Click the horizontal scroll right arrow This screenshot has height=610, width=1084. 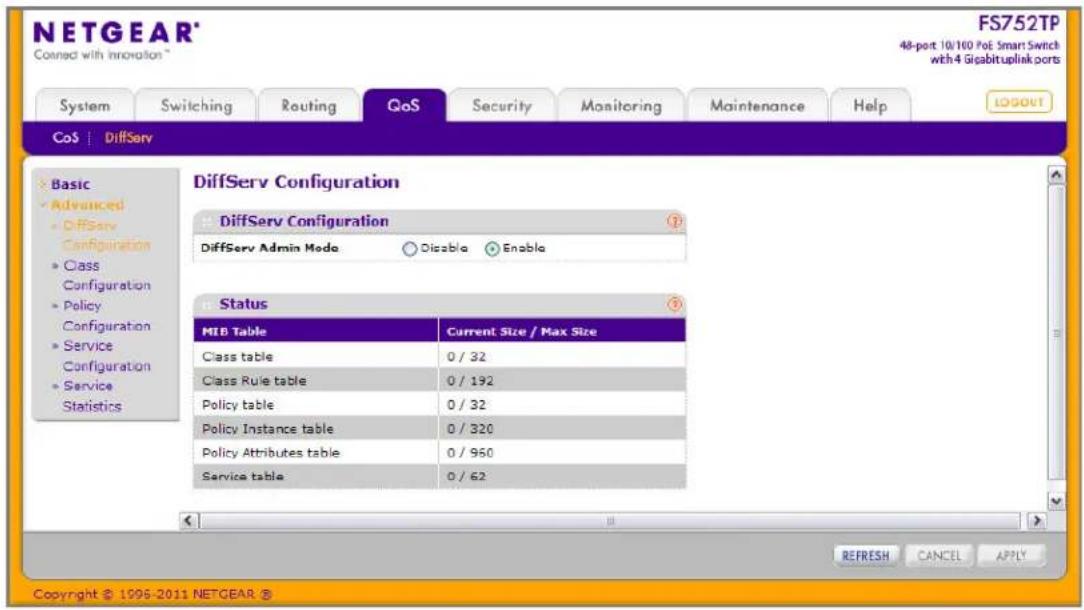pos(1036,521)
